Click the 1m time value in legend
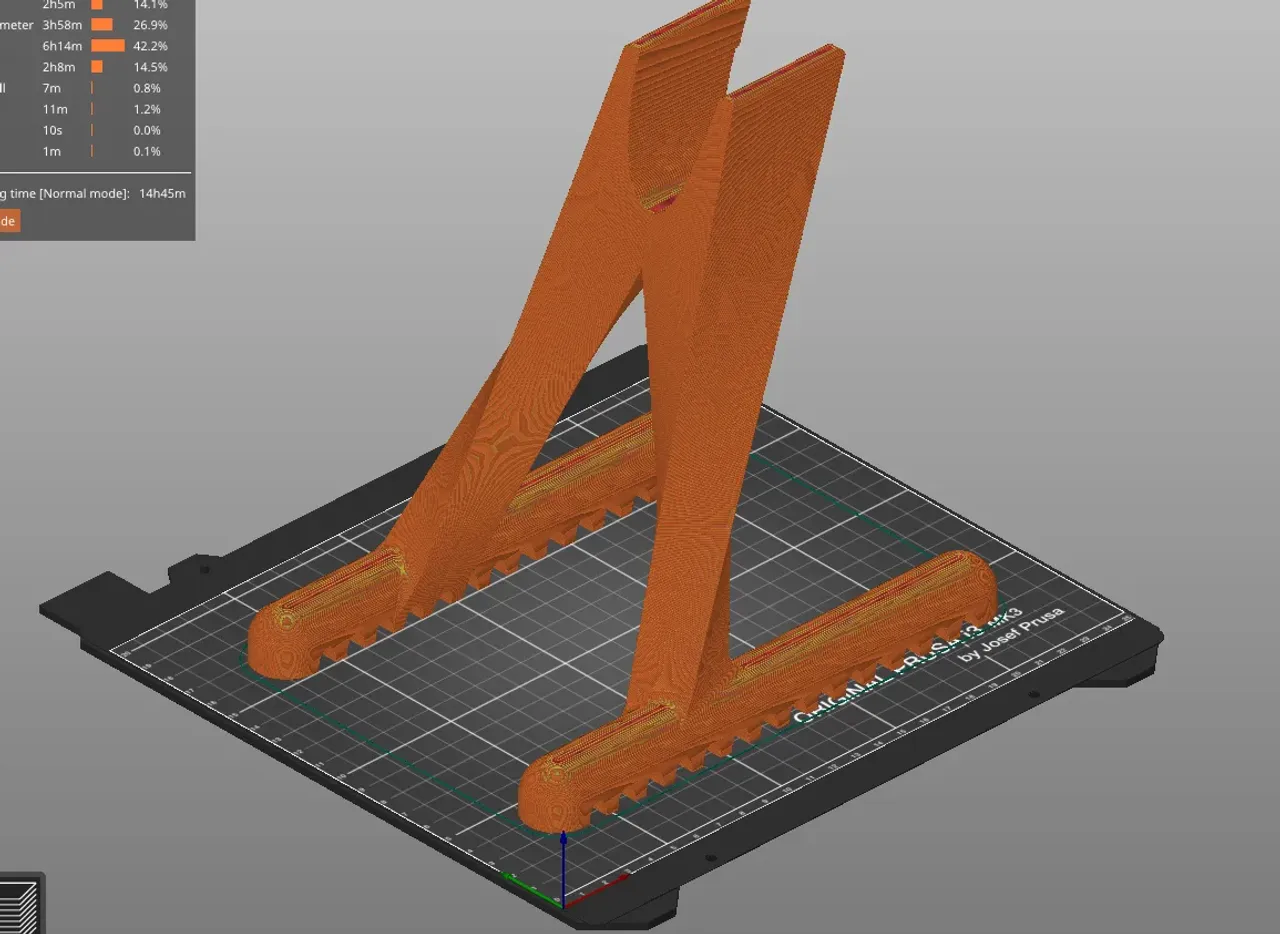Image resolution: width=1280 pixels, height=934 pixels. tap(51, 151)
